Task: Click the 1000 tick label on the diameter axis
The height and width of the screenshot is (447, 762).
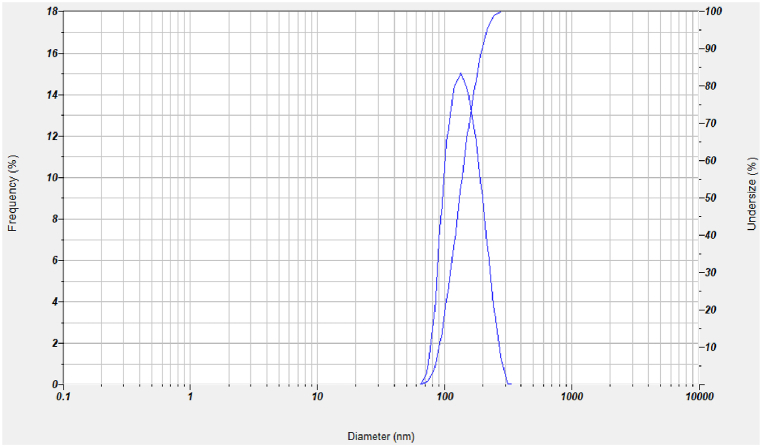Action: pos(571,397)
